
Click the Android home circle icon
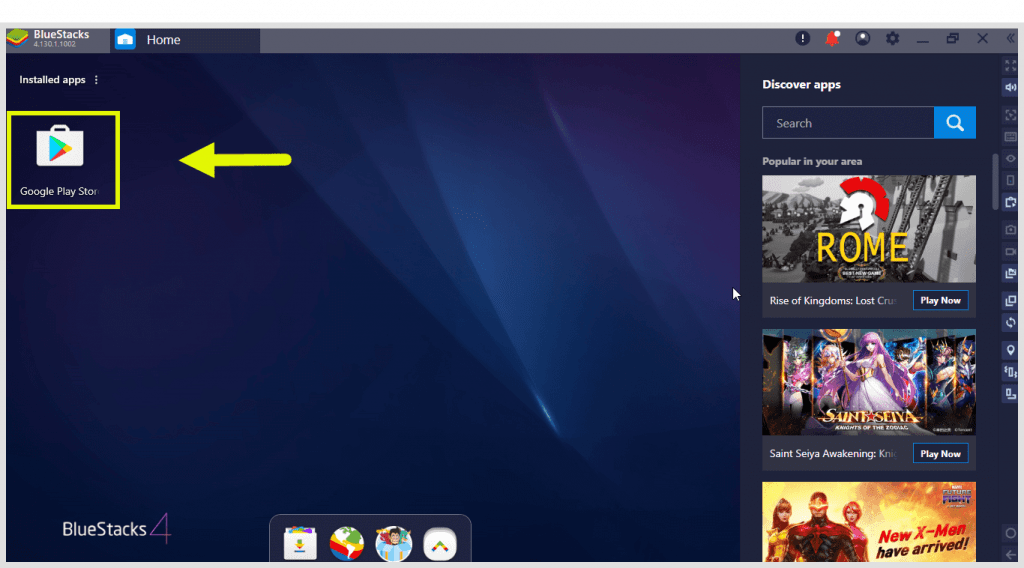tap(1010, 533)
